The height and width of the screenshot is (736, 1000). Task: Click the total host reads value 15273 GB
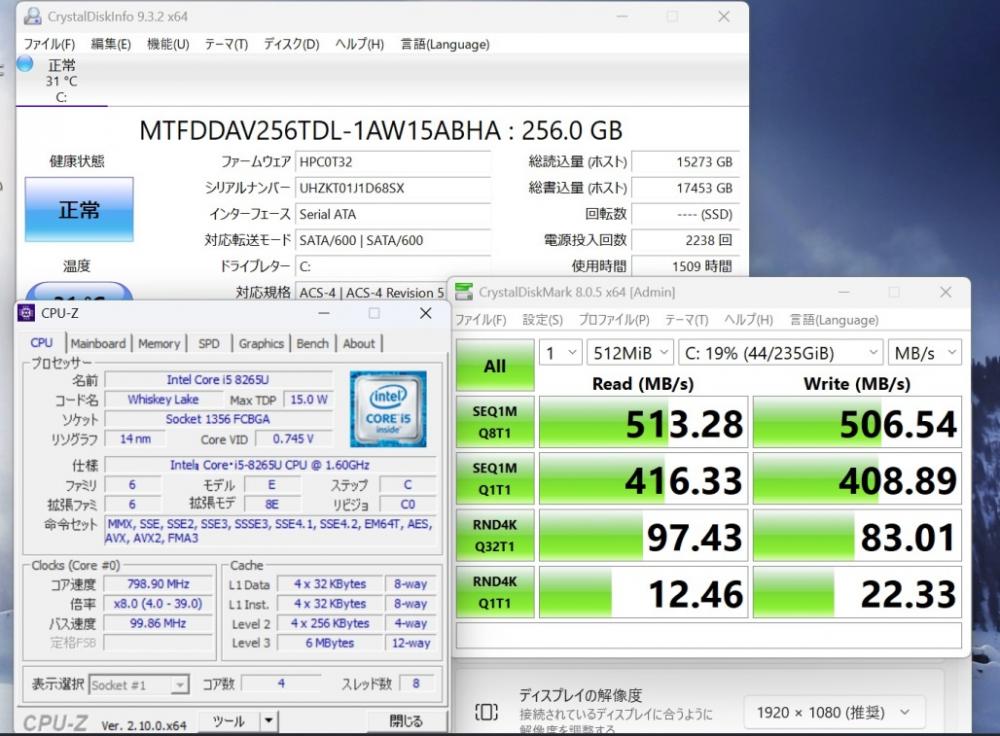[684, 162]
